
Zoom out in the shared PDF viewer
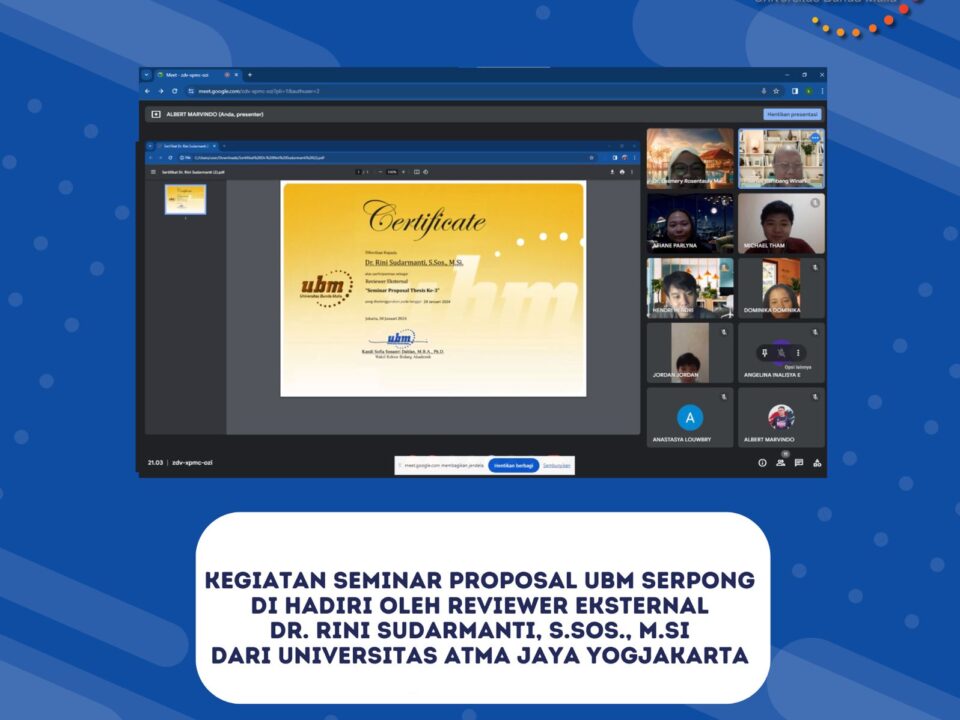pyautogui.click(x=380, y=172)
